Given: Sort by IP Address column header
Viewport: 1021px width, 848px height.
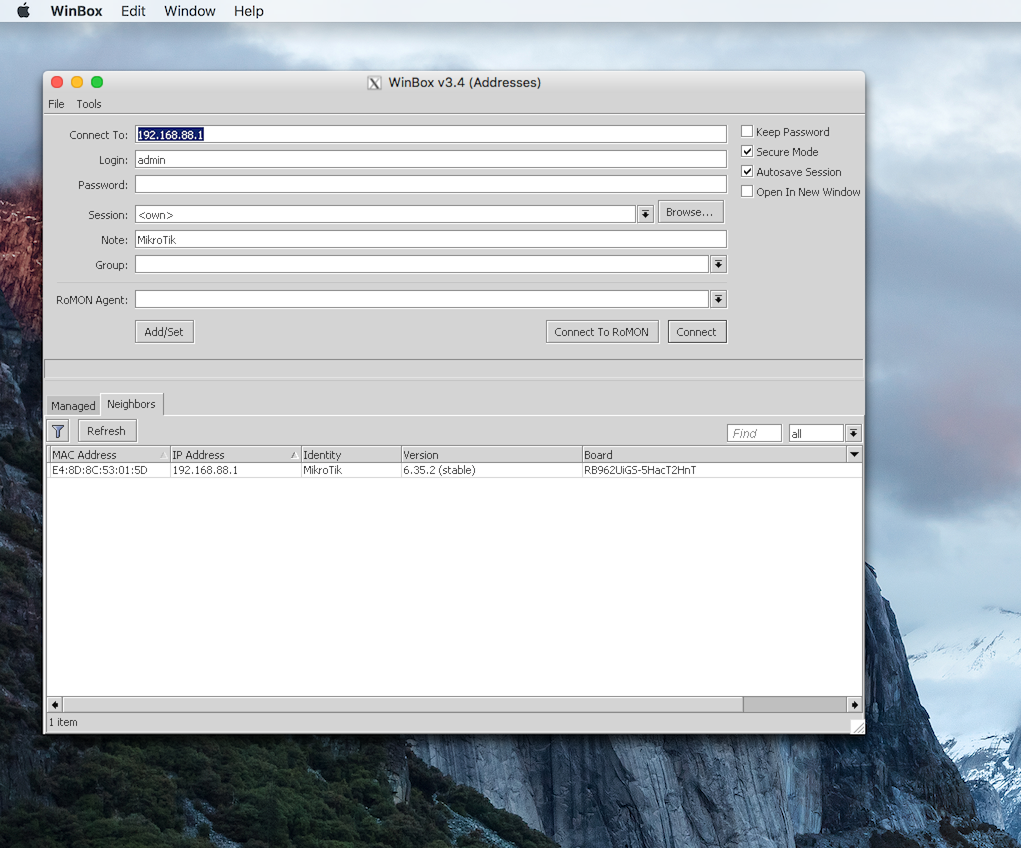Looking at the screenshot, I should tap(236, 455).
